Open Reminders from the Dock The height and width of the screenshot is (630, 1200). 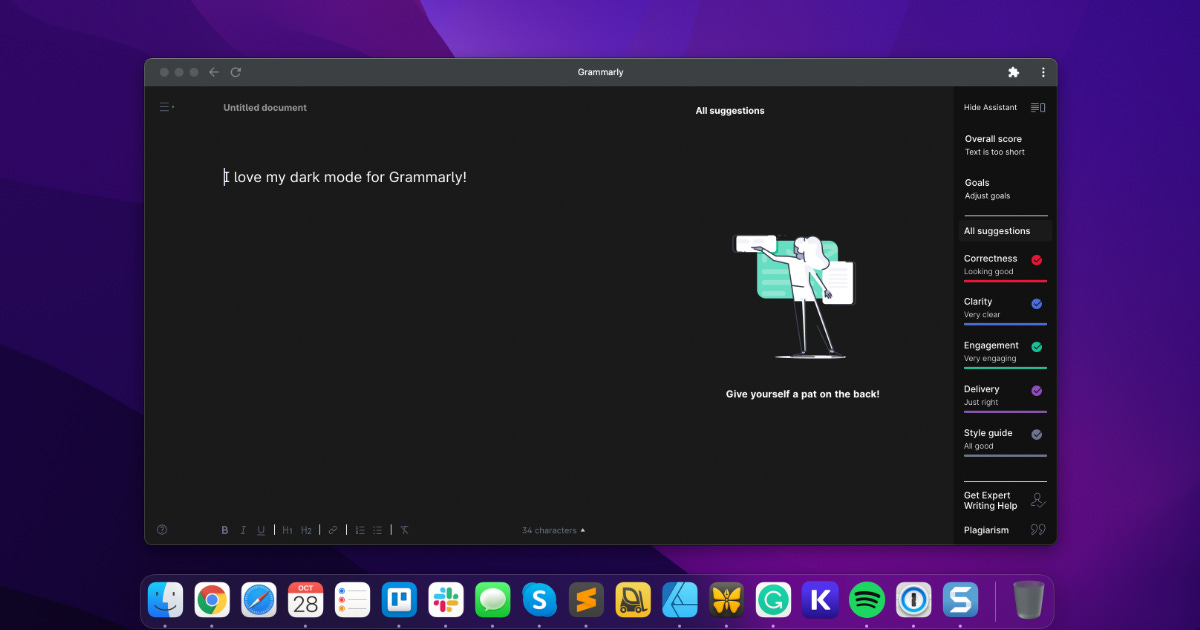(x=352, y=600)
